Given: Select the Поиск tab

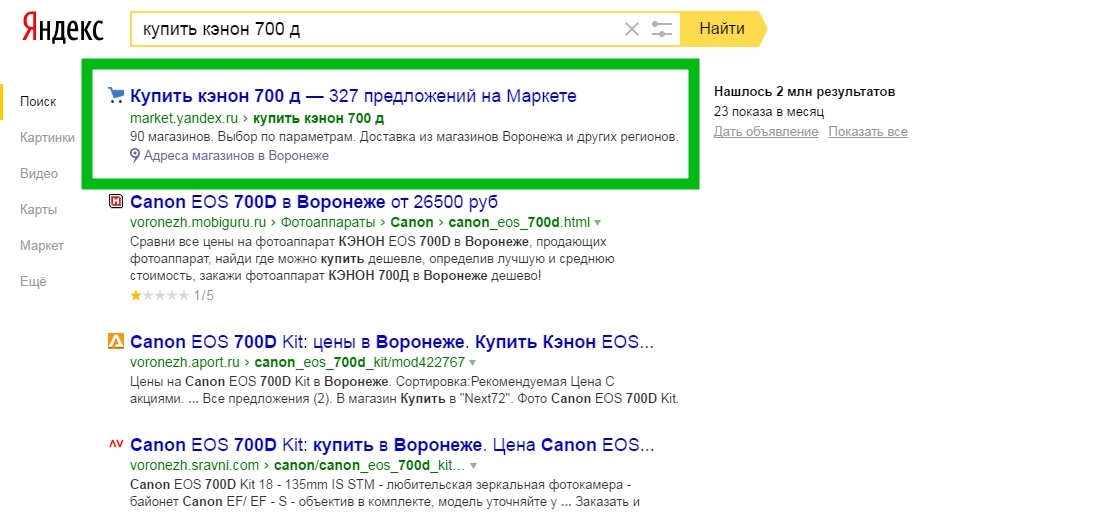Looking at the screenshot, I should pos(38,101).
